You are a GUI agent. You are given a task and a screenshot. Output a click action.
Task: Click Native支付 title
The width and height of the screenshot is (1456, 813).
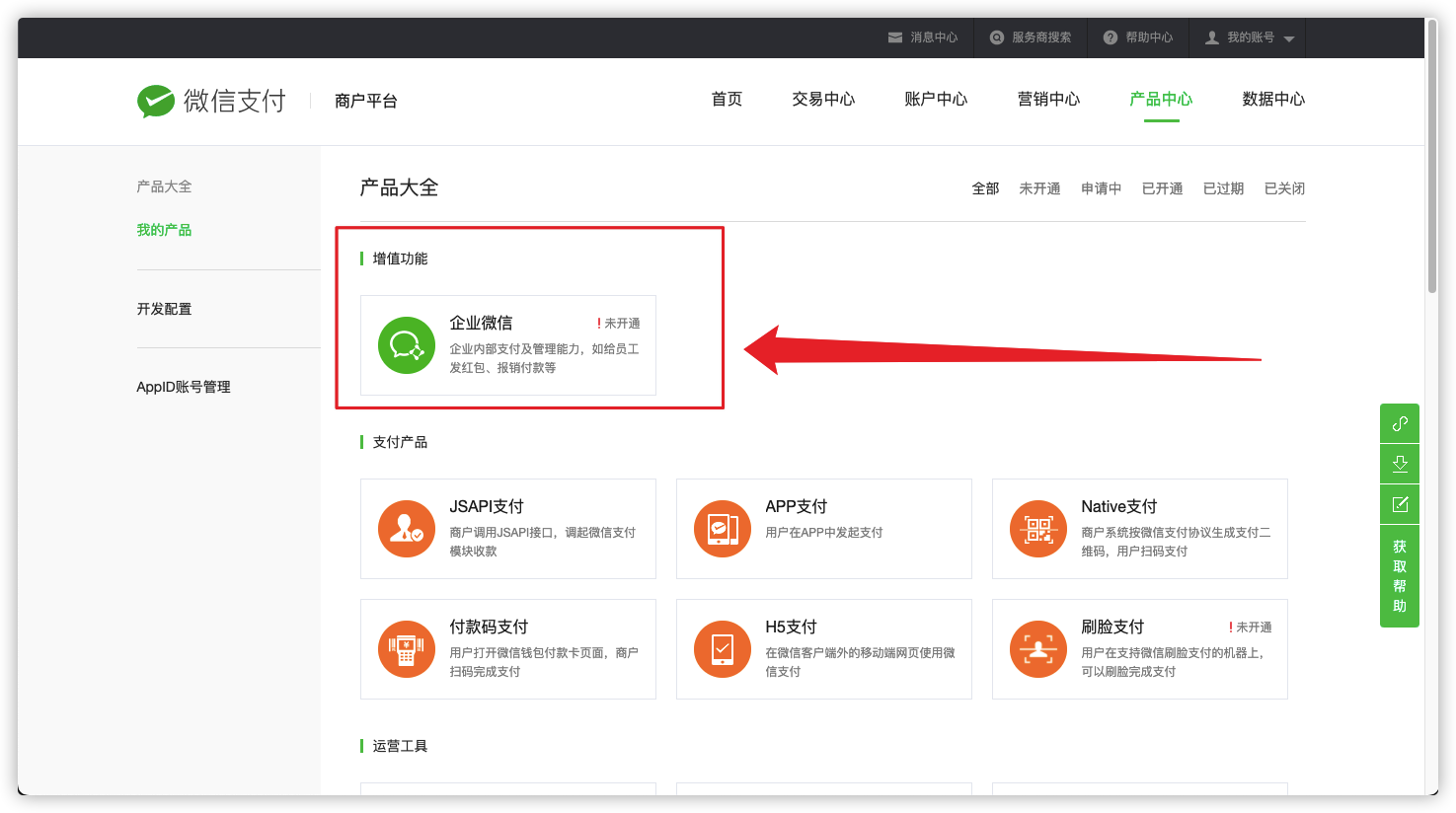[x=1119, y=506]
